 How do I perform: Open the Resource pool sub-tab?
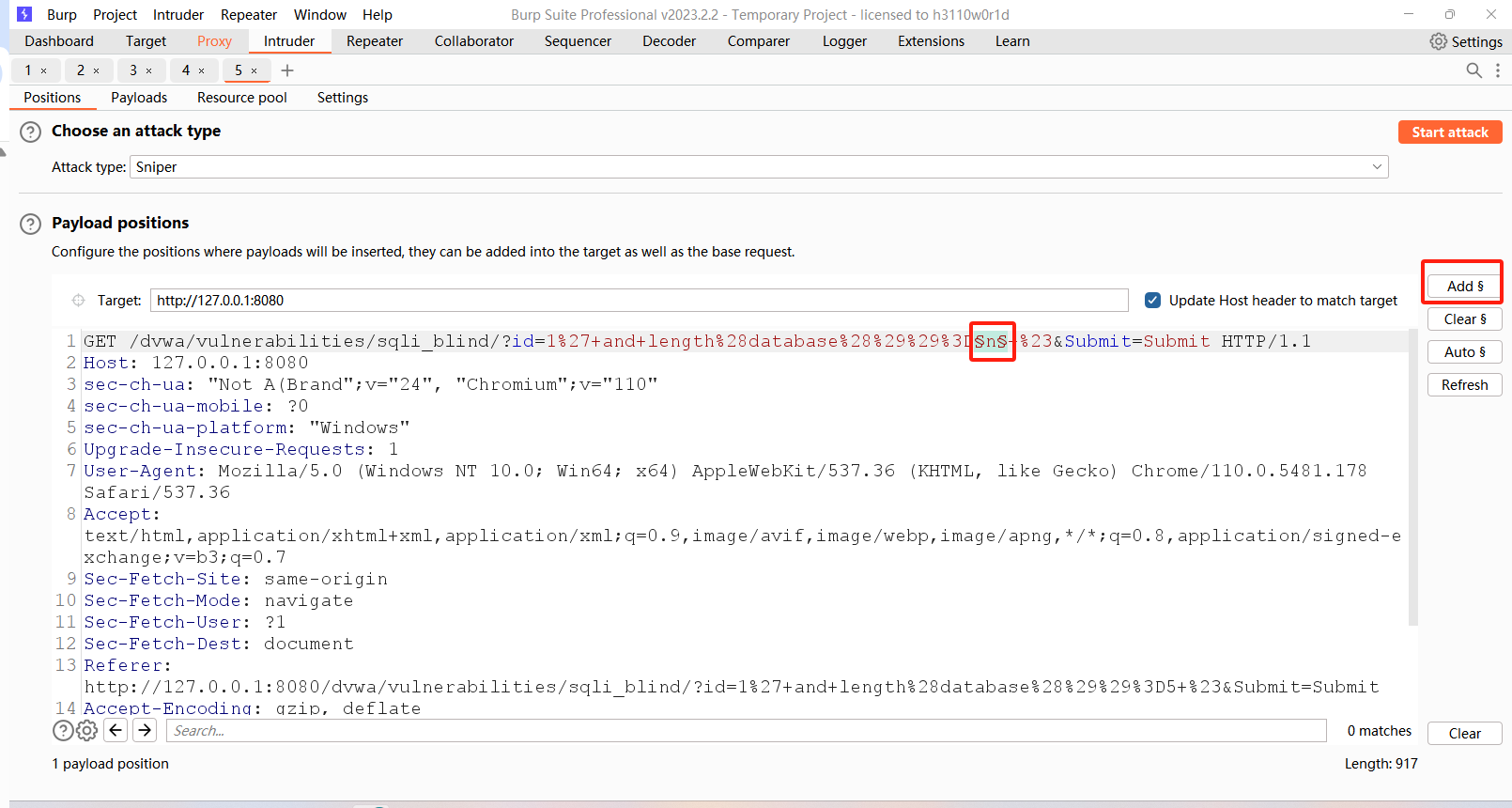click(242, 98)
